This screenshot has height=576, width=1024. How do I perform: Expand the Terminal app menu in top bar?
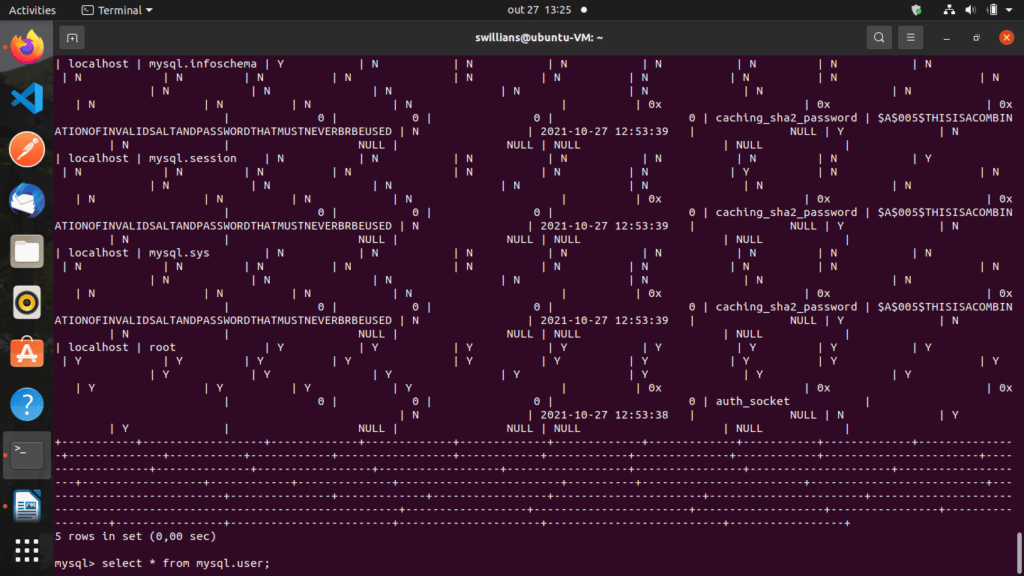[x=117, y=10]
